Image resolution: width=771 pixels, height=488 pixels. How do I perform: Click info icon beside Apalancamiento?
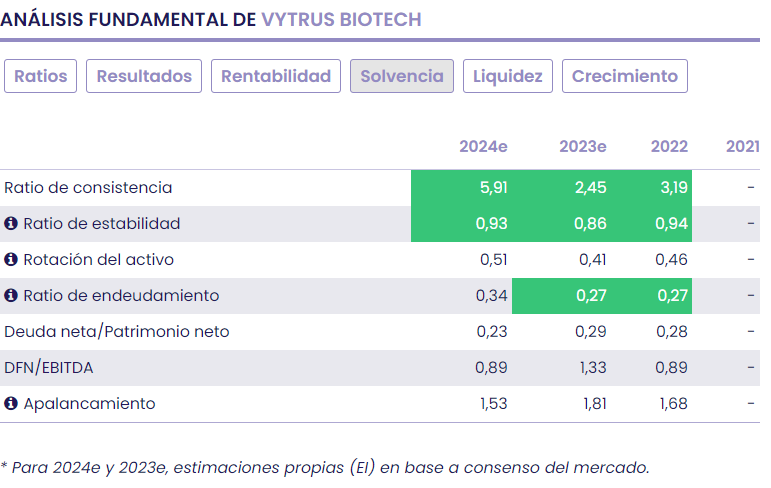[x=12, y=404]
